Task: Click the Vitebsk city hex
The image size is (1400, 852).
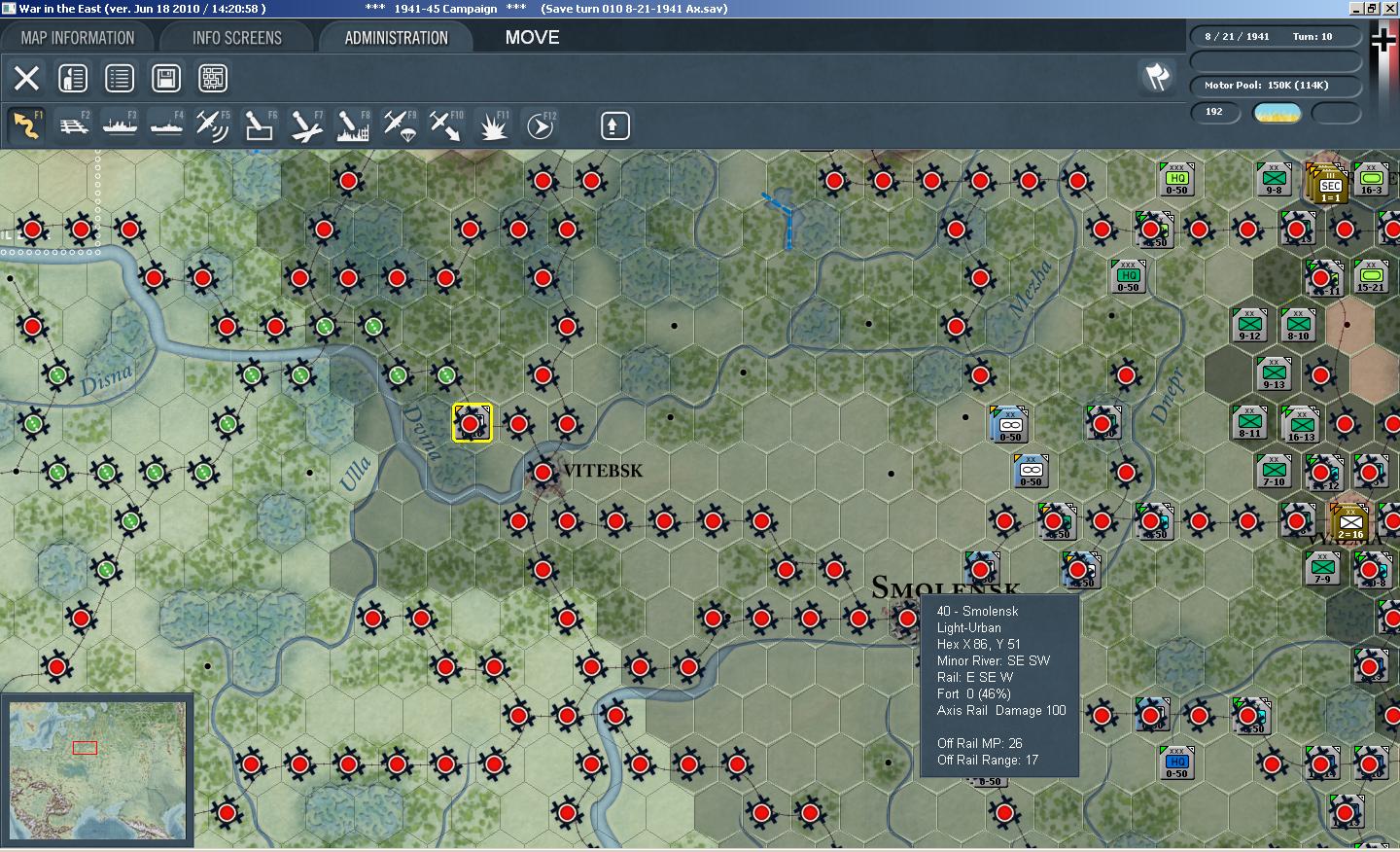Action: tap(543, 472)
